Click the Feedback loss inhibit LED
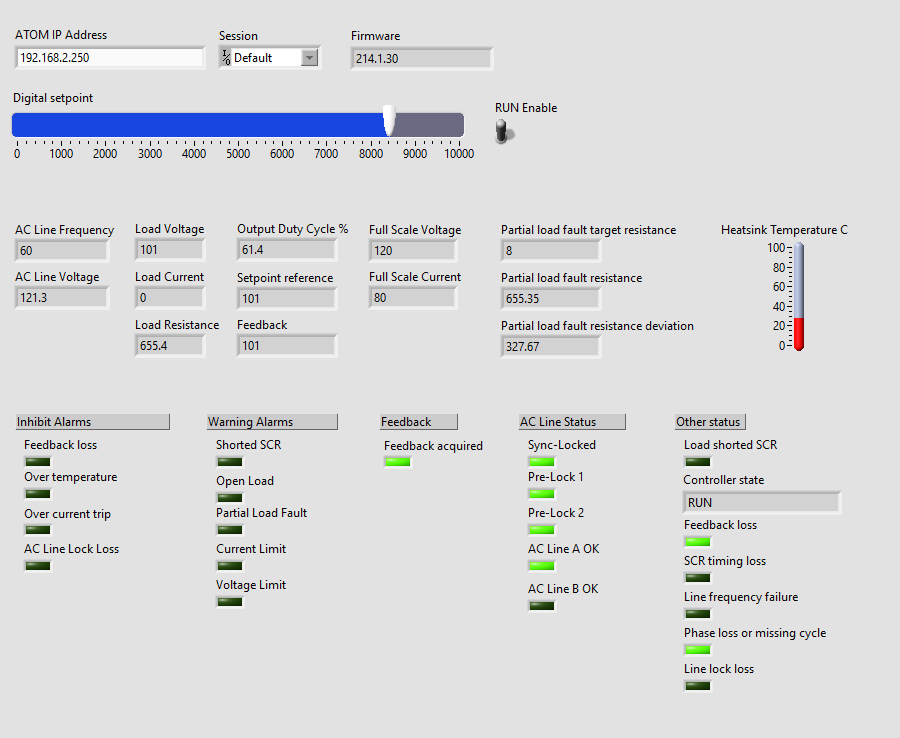The height and width of the screenshot is (738, 900). click(37, 461)
